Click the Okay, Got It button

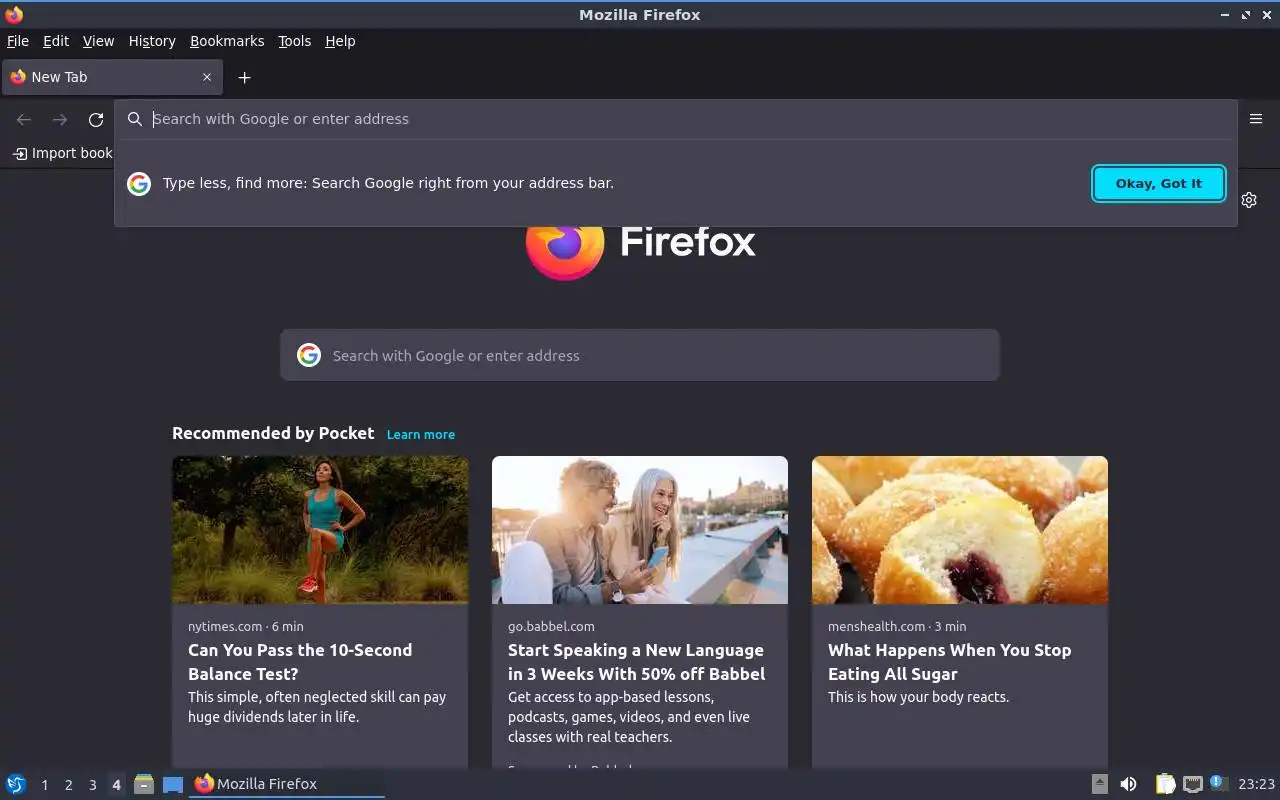pyautogui.click(x=1159, y=183)
